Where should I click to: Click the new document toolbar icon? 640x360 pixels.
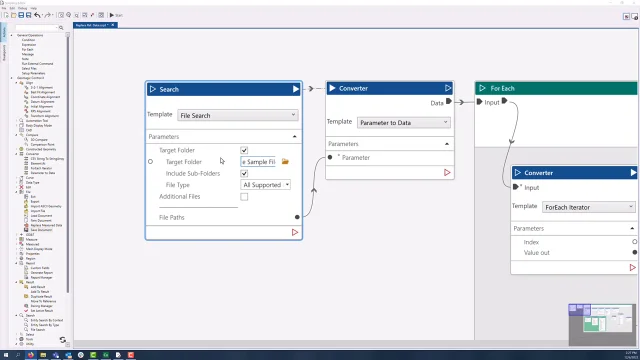pyautogui.click(x=6, y=15)
